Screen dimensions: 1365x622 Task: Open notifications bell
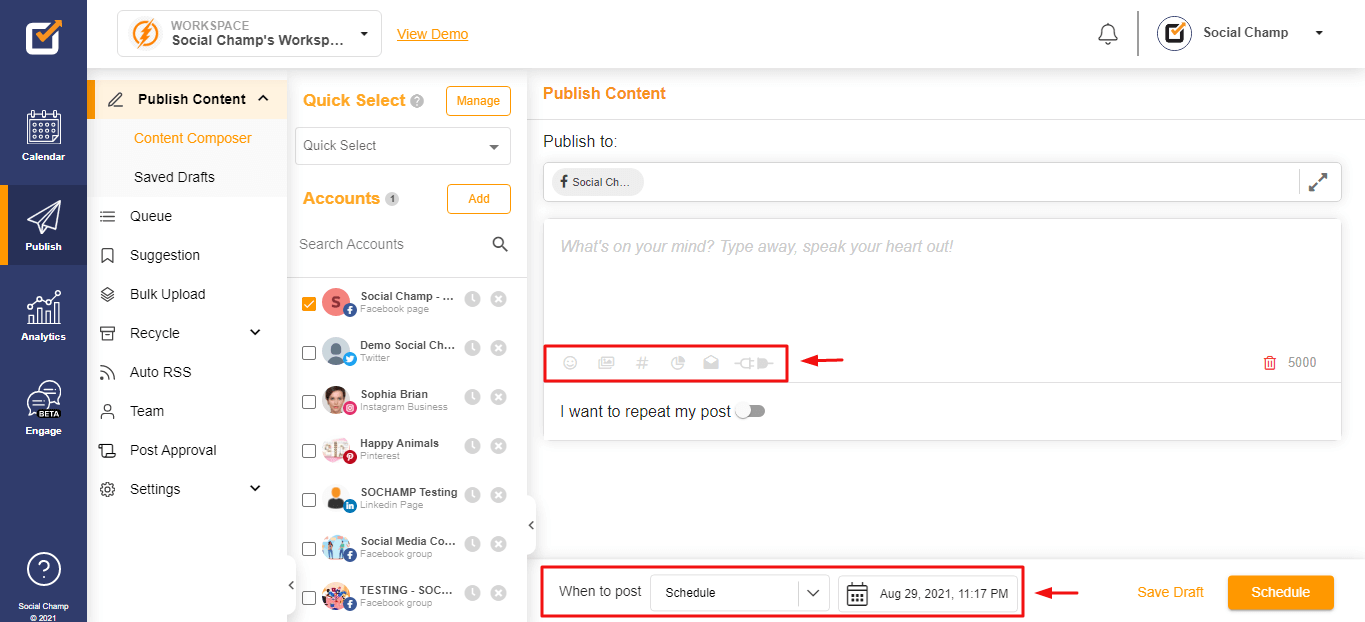click(1107, 34)
